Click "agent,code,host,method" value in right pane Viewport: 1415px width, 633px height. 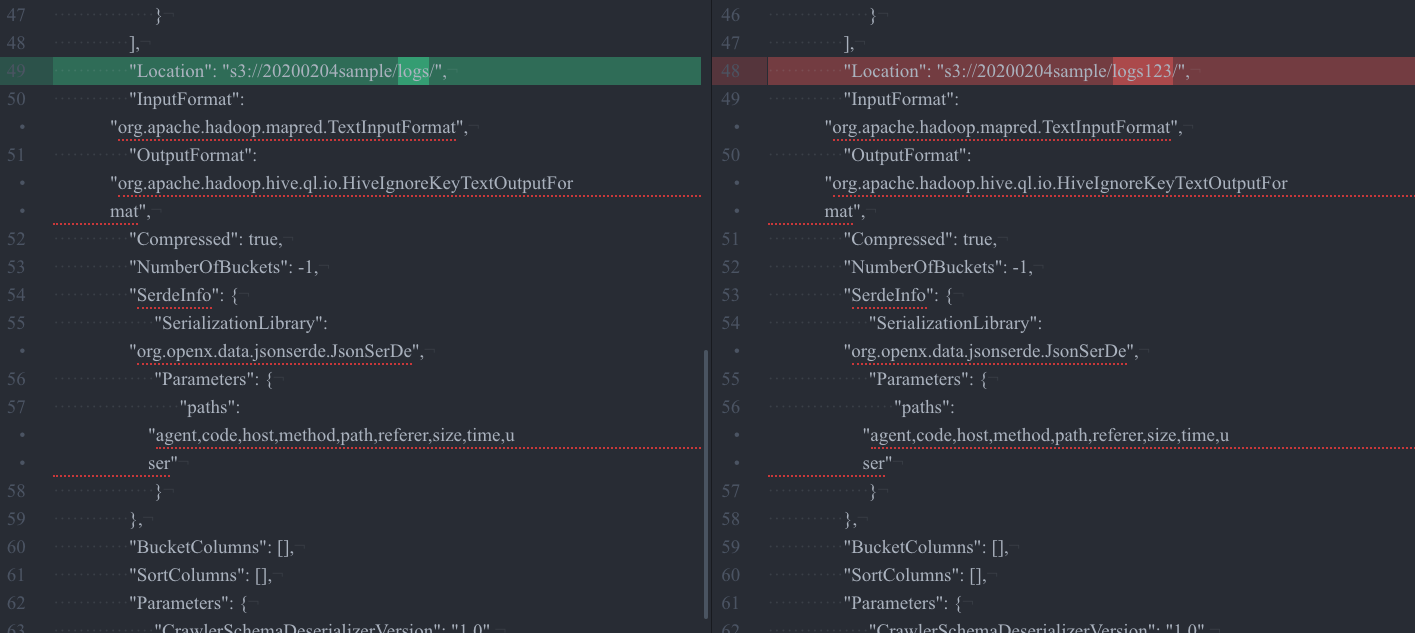[x=1046, y=435]
